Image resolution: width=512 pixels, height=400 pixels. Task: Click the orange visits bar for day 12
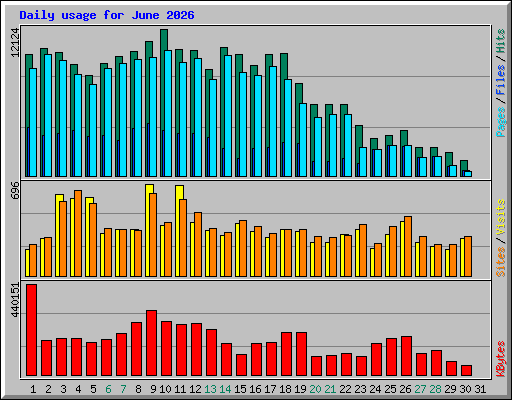click(x=198, y=244)
